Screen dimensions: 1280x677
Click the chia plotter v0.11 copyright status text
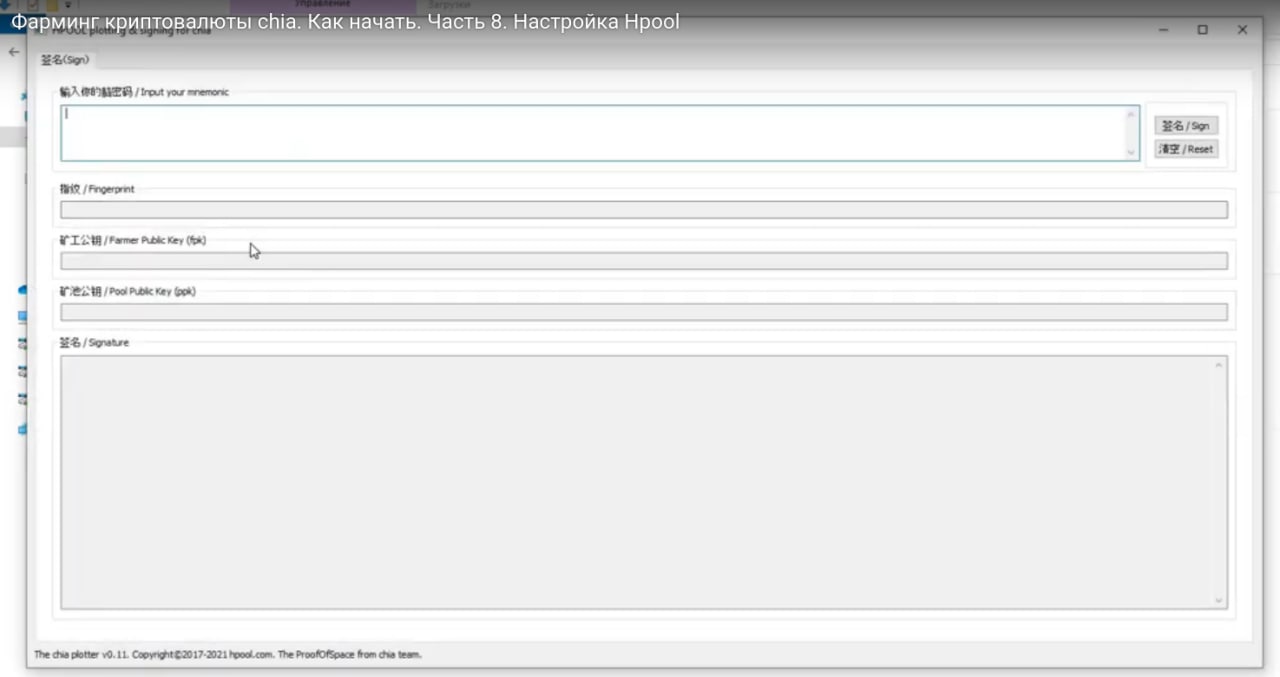tap(228, 655)
